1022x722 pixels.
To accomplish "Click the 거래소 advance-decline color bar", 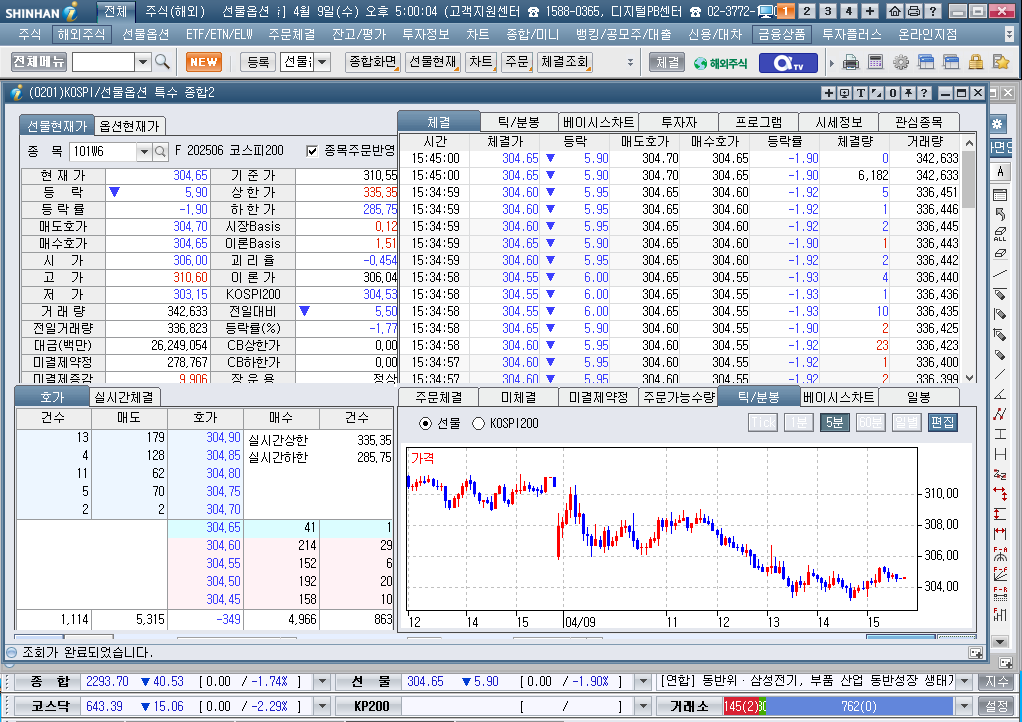I will (x=838, y=706).
